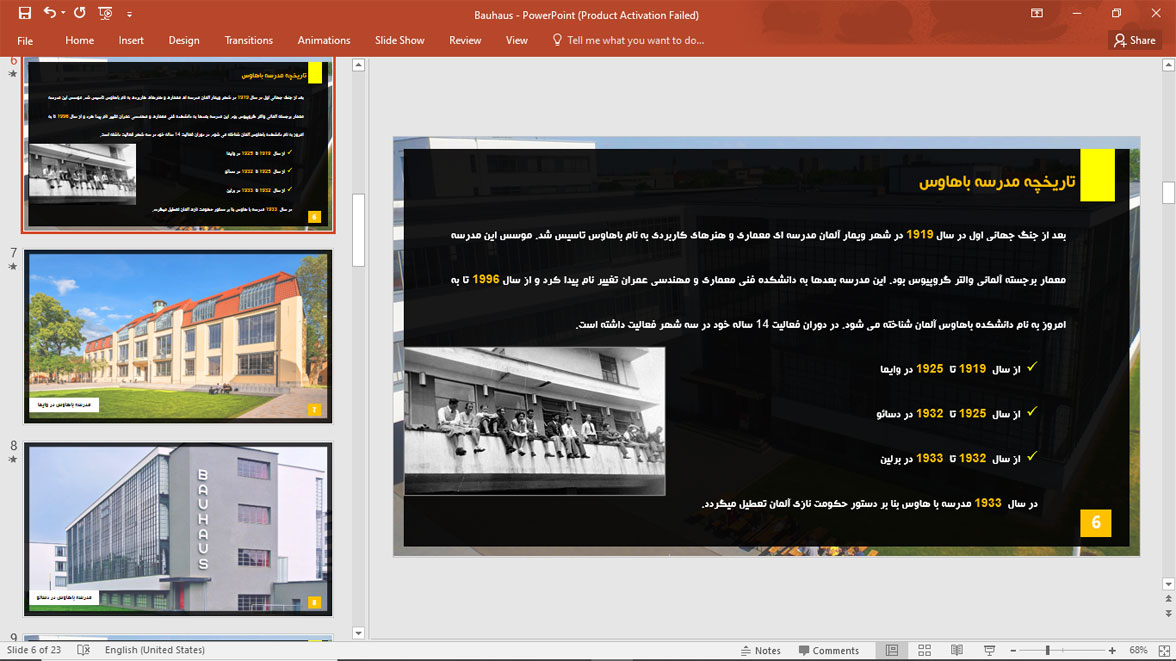Click the first paragraph line containing 1919
Image resolution: width=1176 pixels, height=661 pixels.
758,235
